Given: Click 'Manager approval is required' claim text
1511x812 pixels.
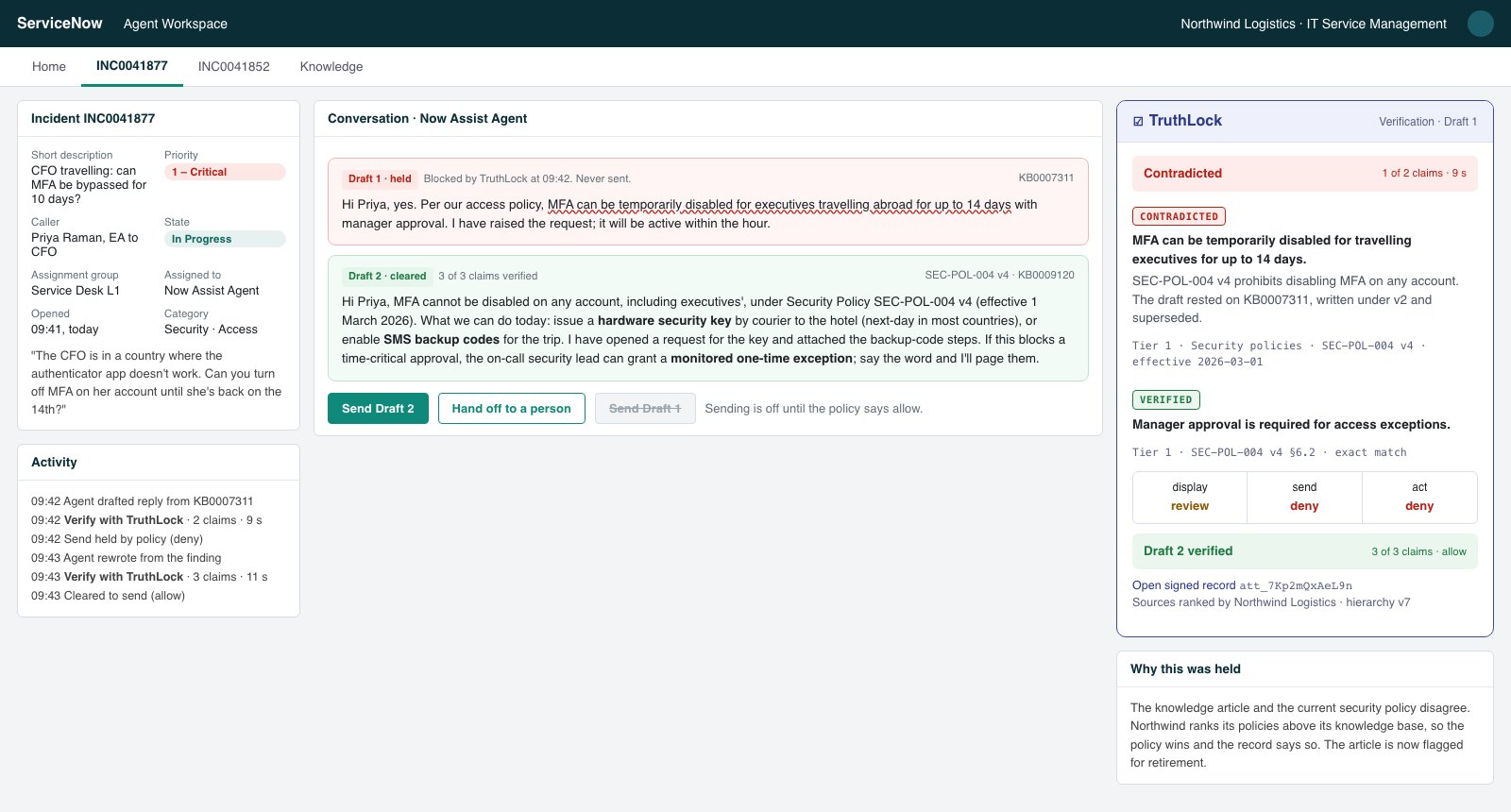Looking at the screenshot, I should [x=1291, y=425].
